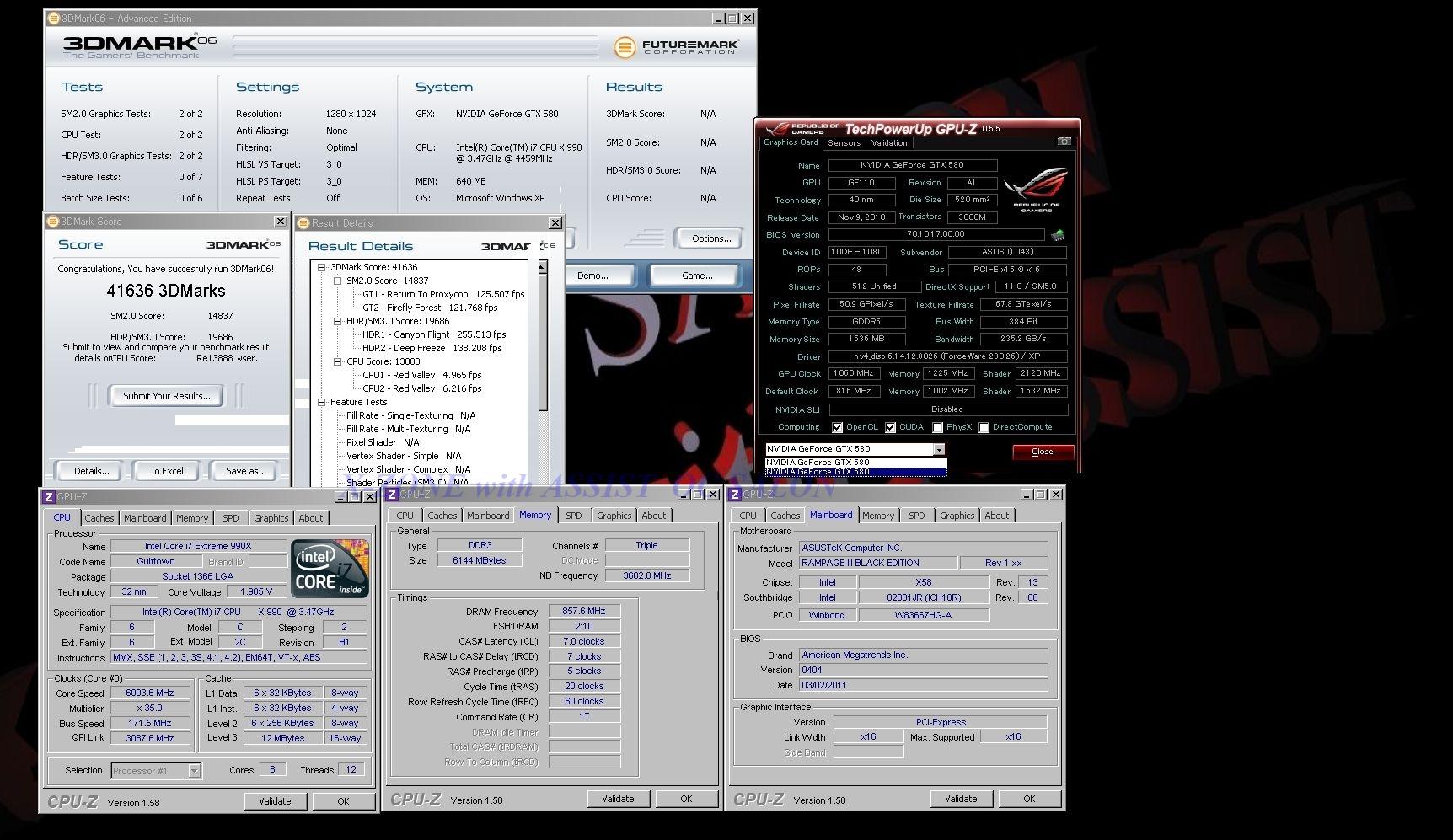The image size is (1453, 840).
Task: Click the Submit Your Results button
Action: coord(166,395)
